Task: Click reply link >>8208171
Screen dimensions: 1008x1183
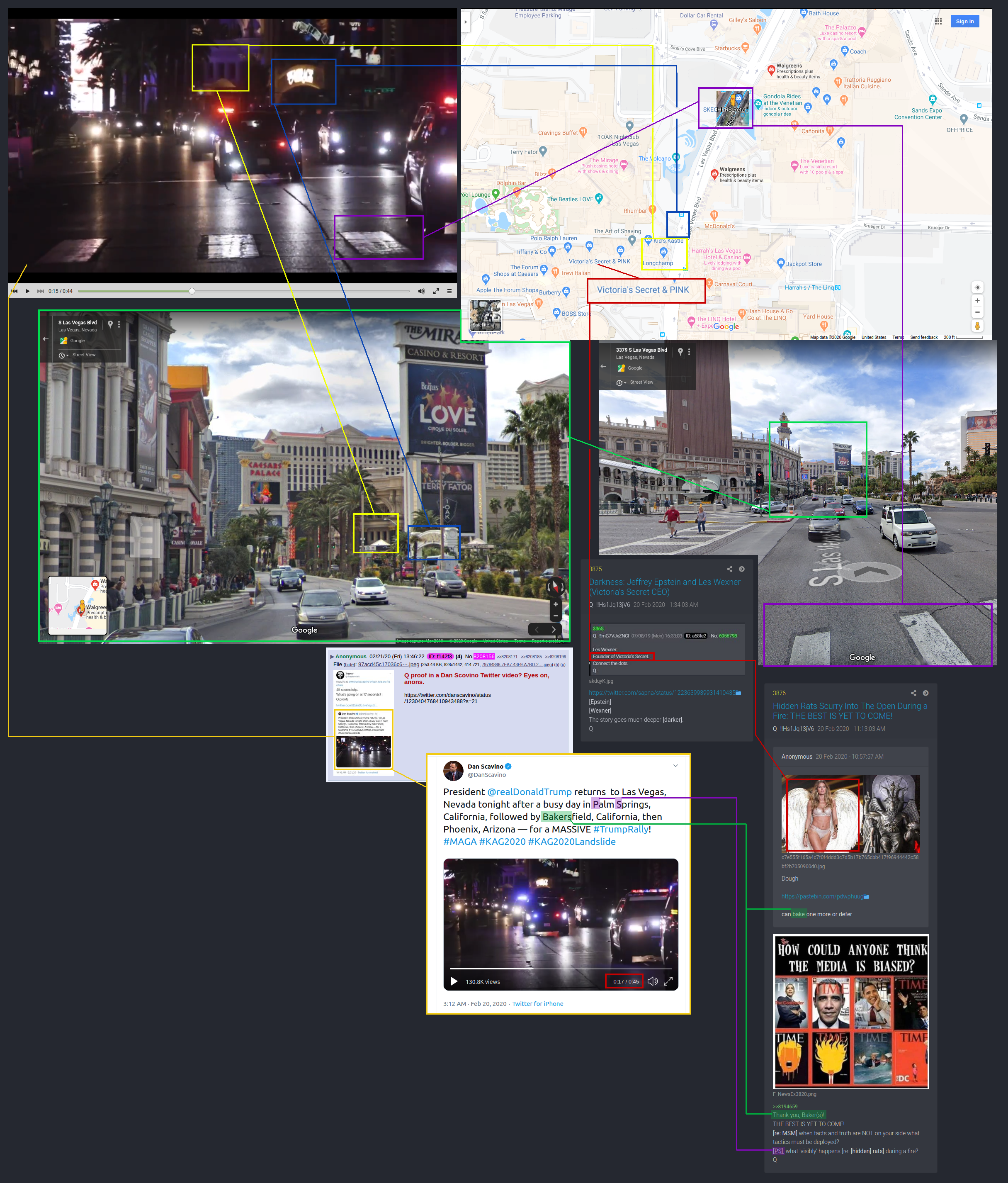Action: point(507,657)
